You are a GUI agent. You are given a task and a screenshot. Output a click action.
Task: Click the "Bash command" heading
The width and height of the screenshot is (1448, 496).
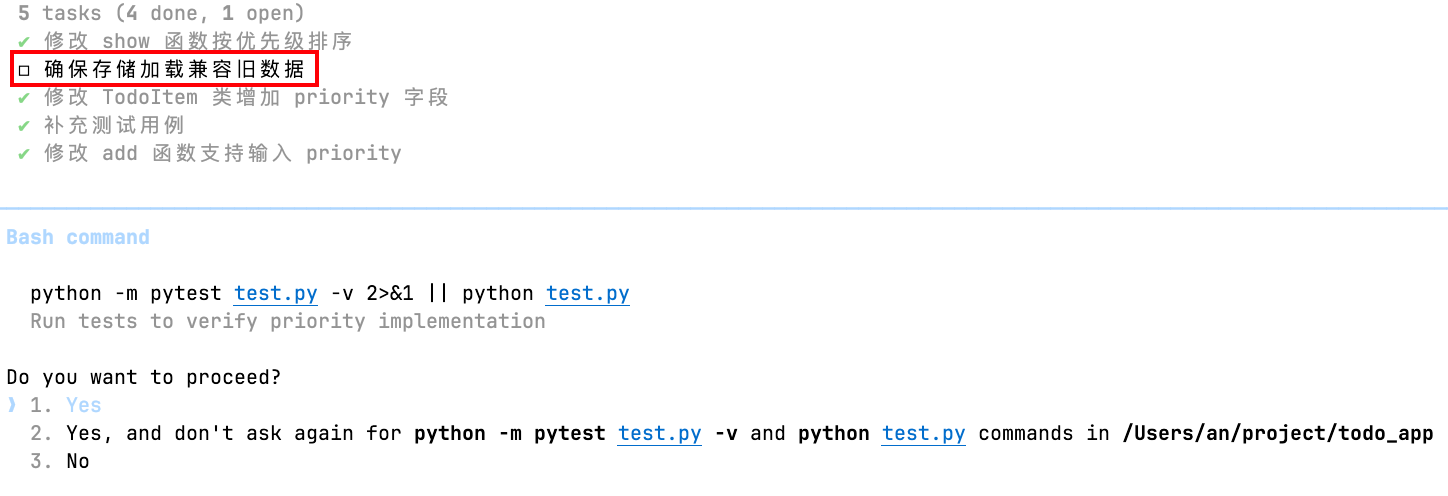(78, 238)
